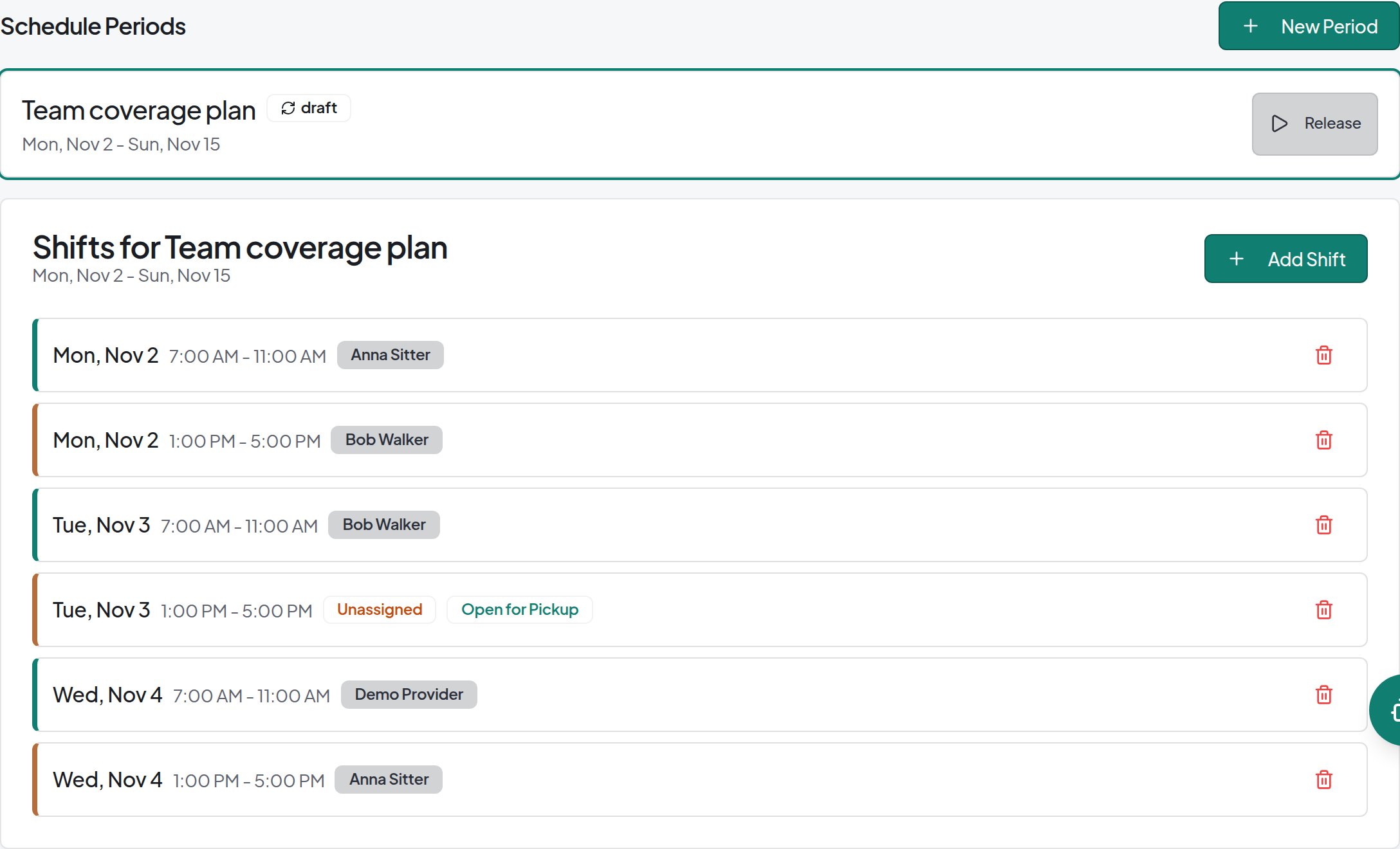Delete the Mon, Nov 2 7:00 AM shift
This screenshot has height=849, width=1400.
(1323, 355)
